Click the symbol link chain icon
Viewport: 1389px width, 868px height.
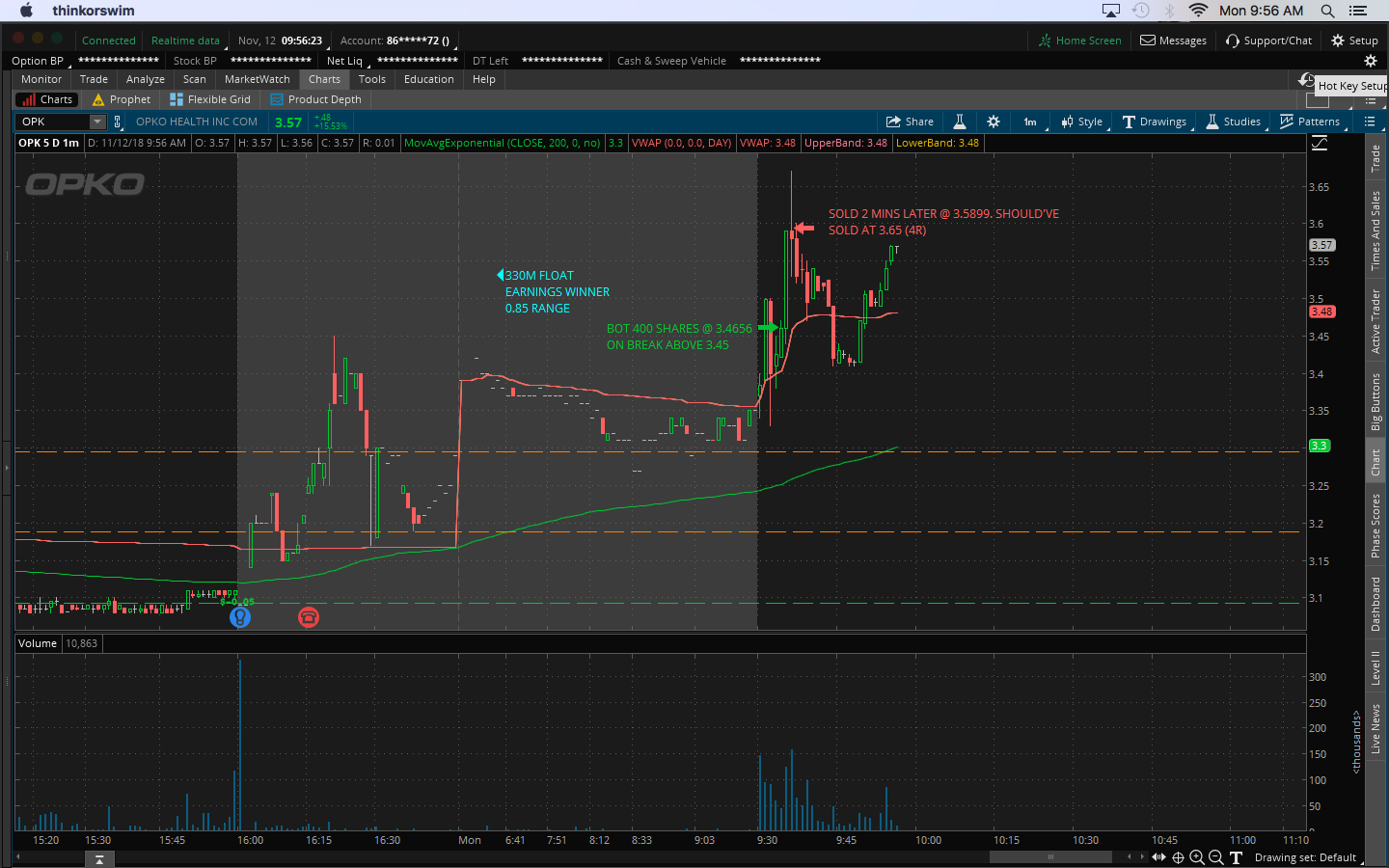point(118,122)
